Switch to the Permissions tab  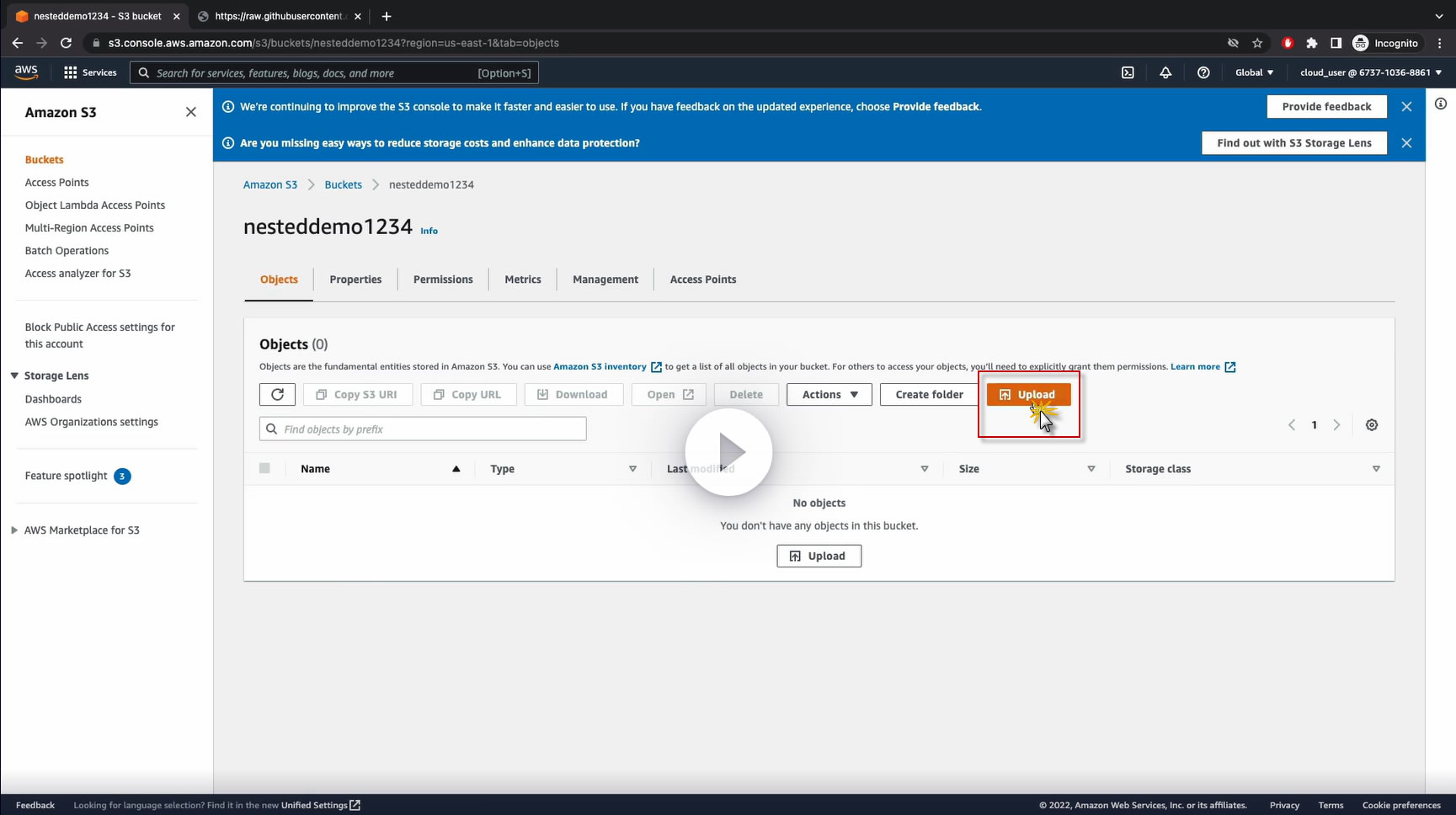(x=443, y=280)
